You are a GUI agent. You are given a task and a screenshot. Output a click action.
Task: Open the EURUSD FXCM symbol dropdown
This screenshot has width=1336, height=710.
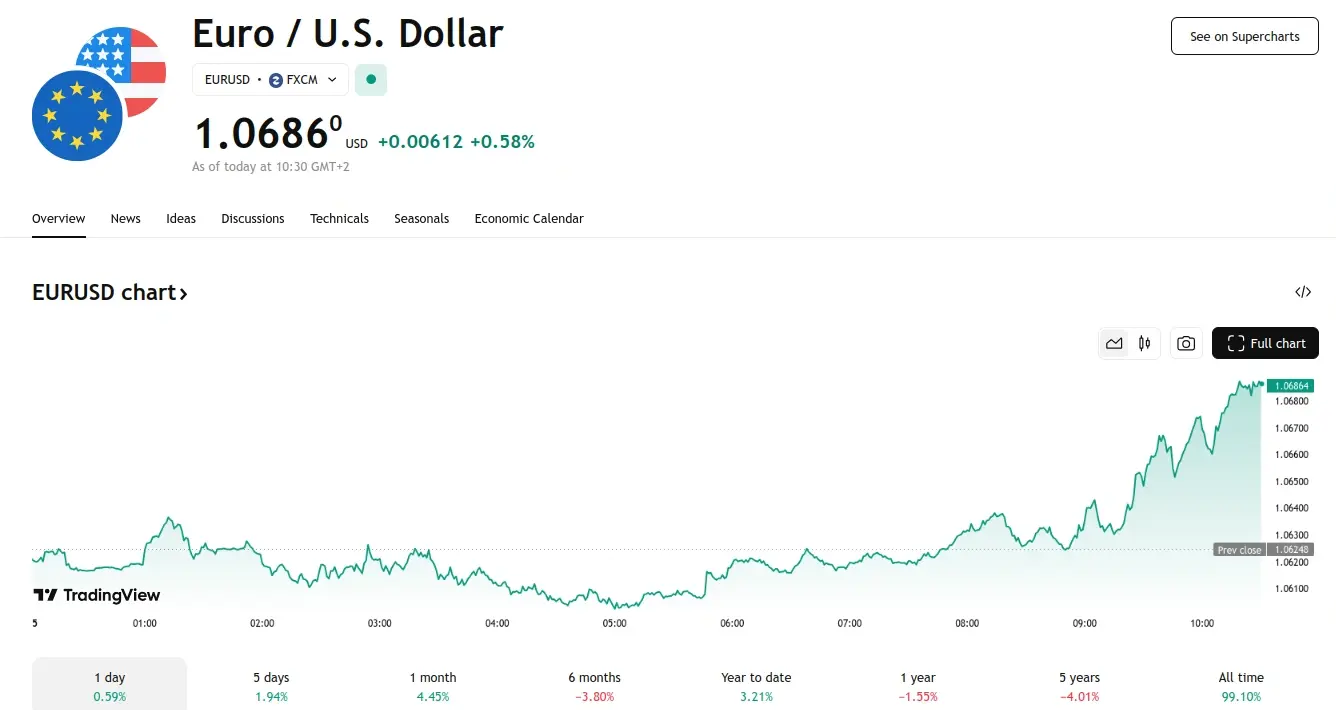270,80
